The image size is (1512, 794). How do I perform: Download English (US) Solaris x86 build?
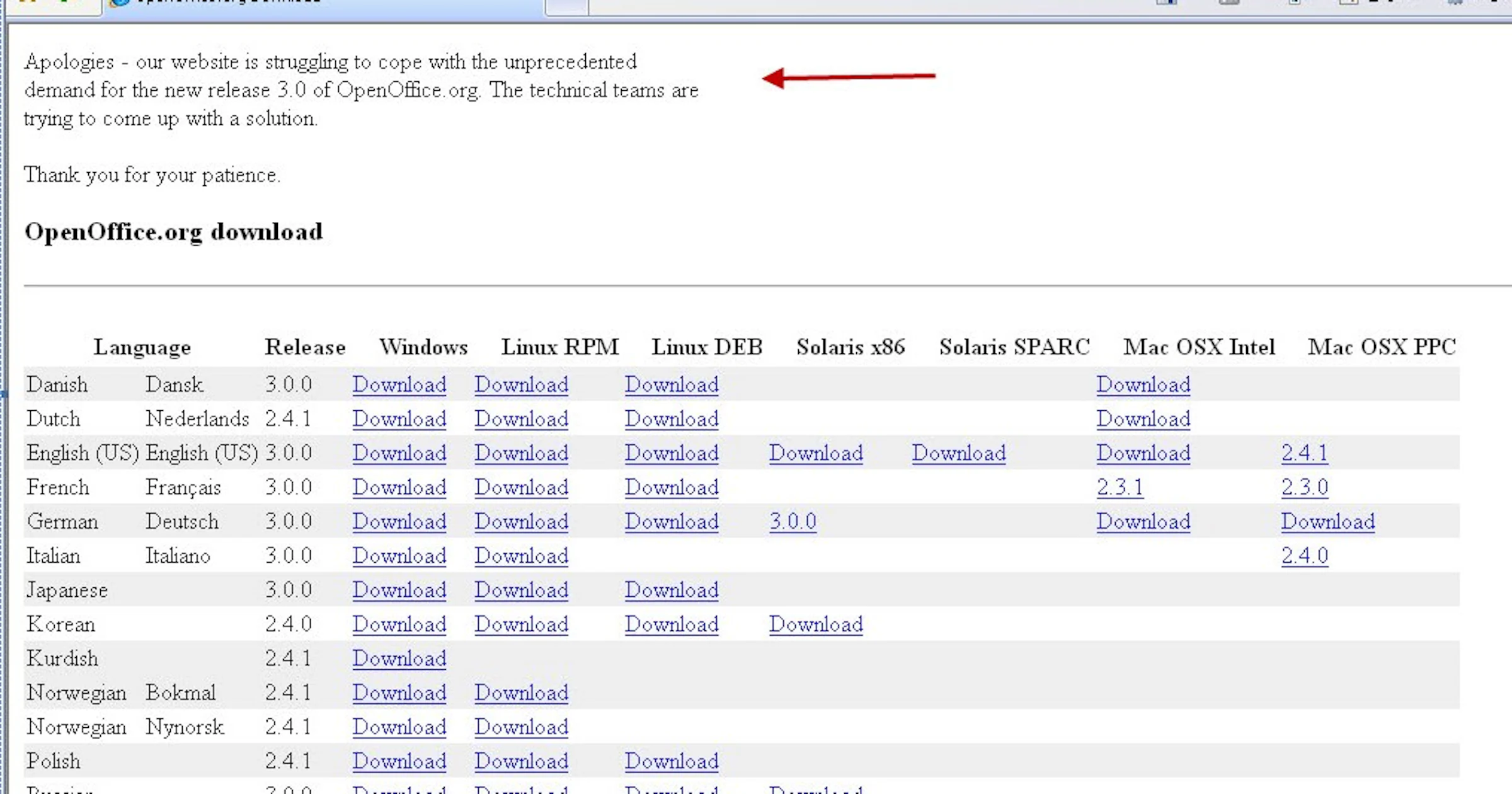pos(816,453)
